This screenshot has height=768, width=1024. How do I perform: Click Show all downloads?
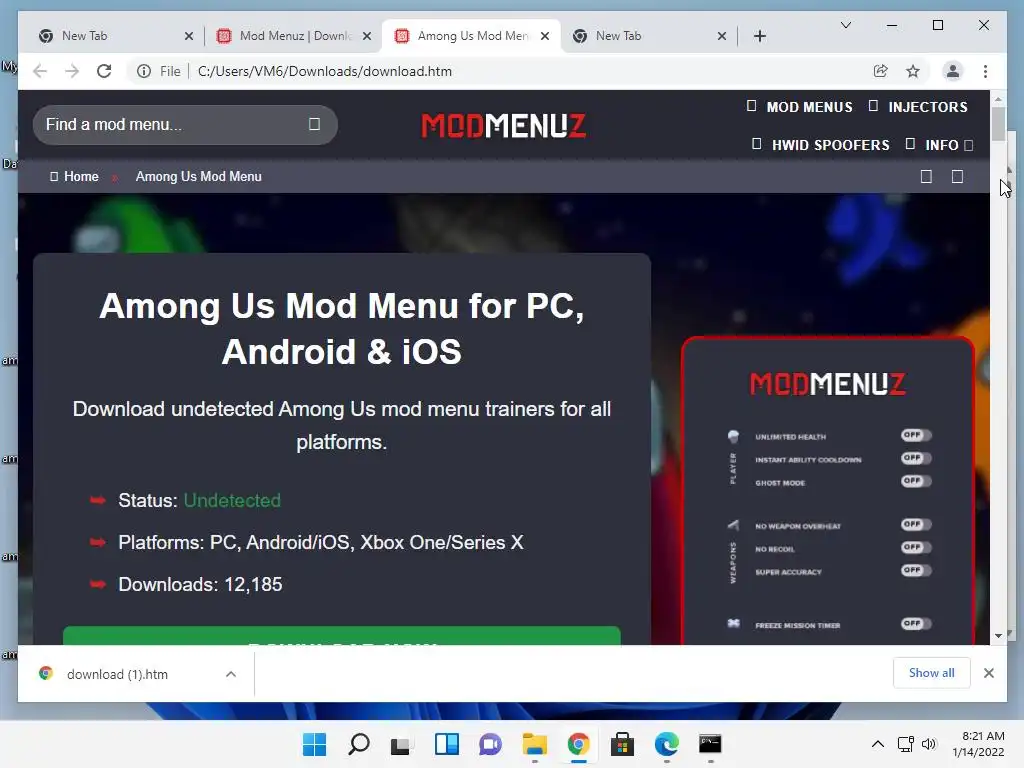[931, 673]
